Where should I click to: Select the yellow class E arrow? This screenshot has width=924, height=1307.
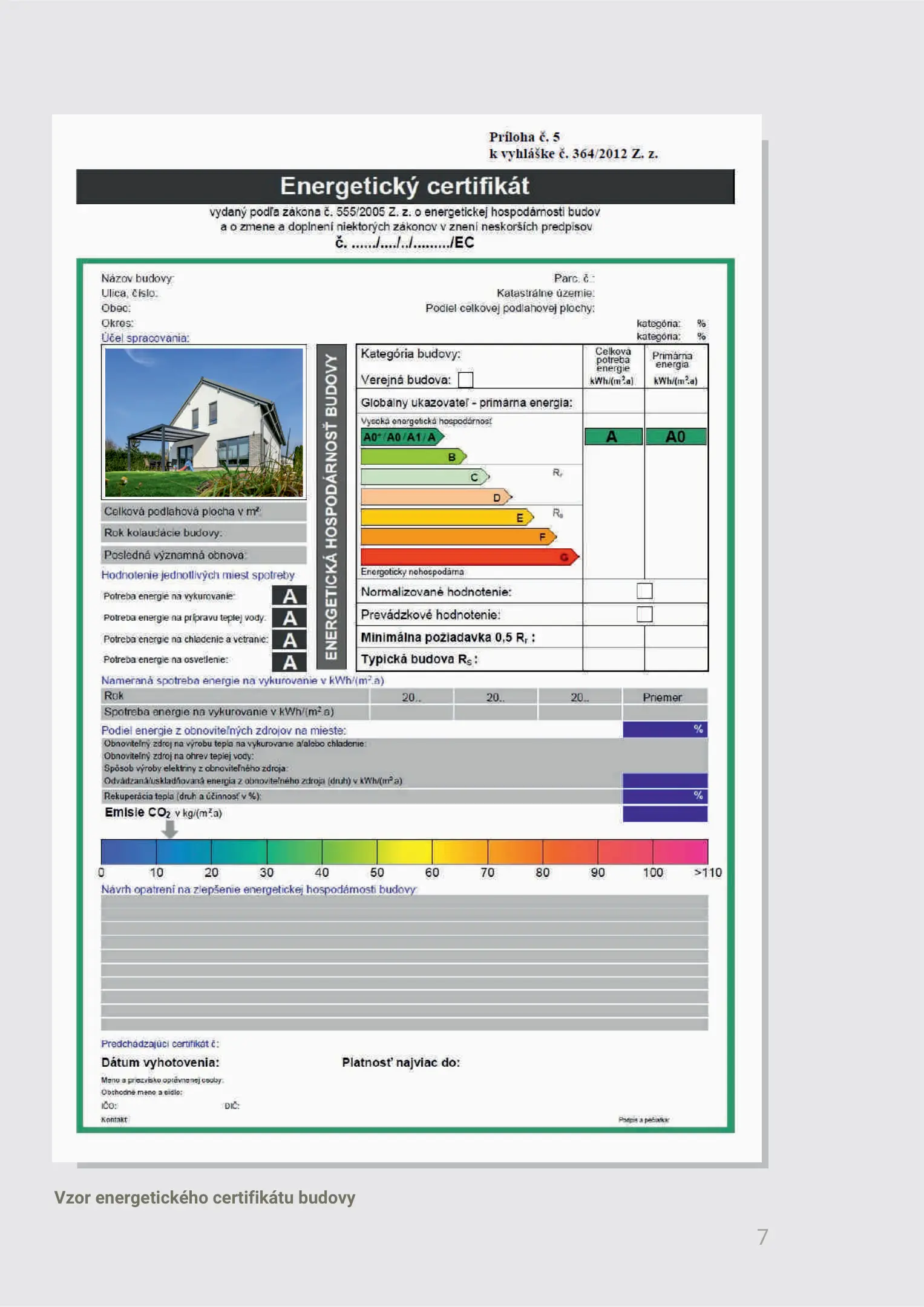[447, 517]
